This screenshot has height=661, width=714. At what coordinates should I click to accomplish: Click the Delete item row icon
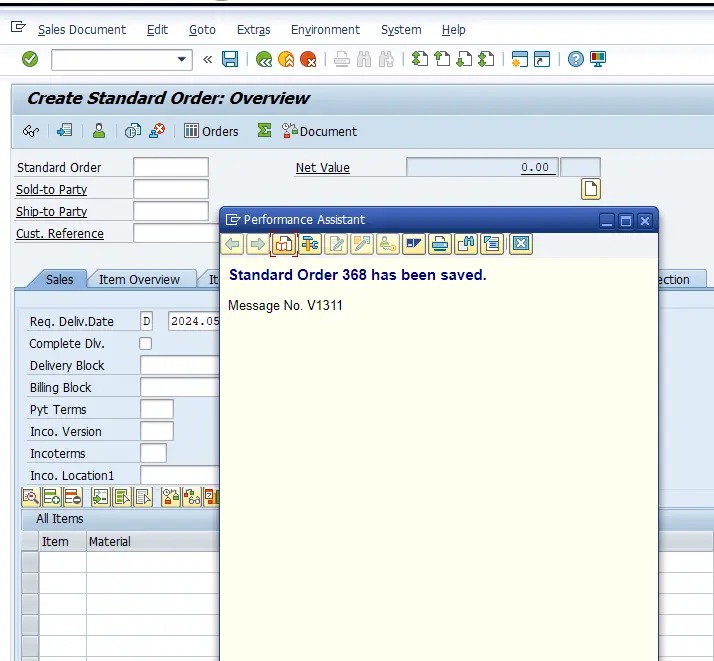[74, 497]
